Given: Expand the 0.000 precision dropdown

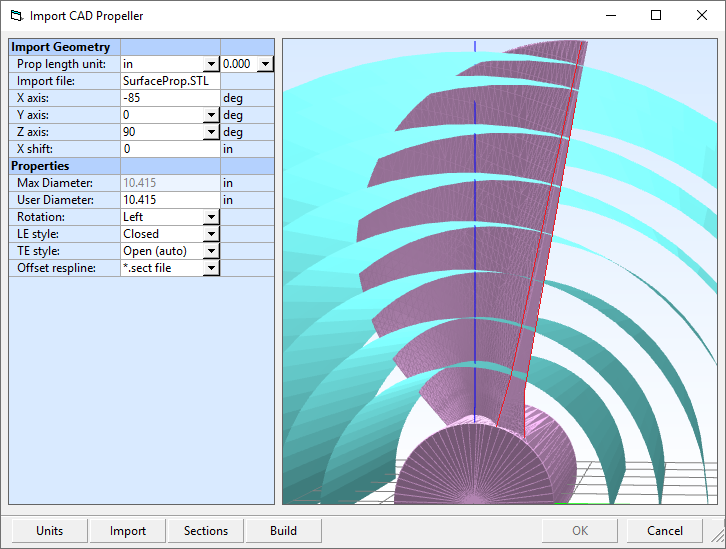Looking at the screenshot, I should coord(264,64).
